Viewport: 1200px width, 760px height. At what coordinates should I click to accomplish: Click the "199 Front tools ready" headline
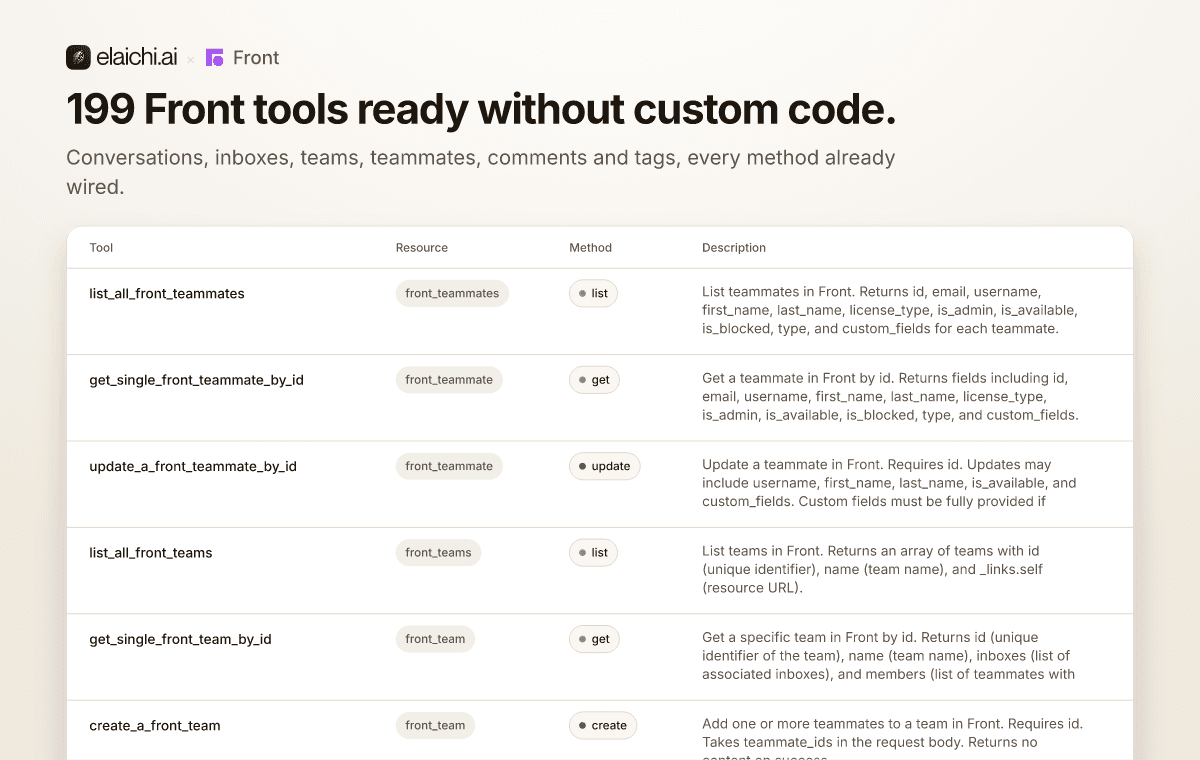(481, 109)
